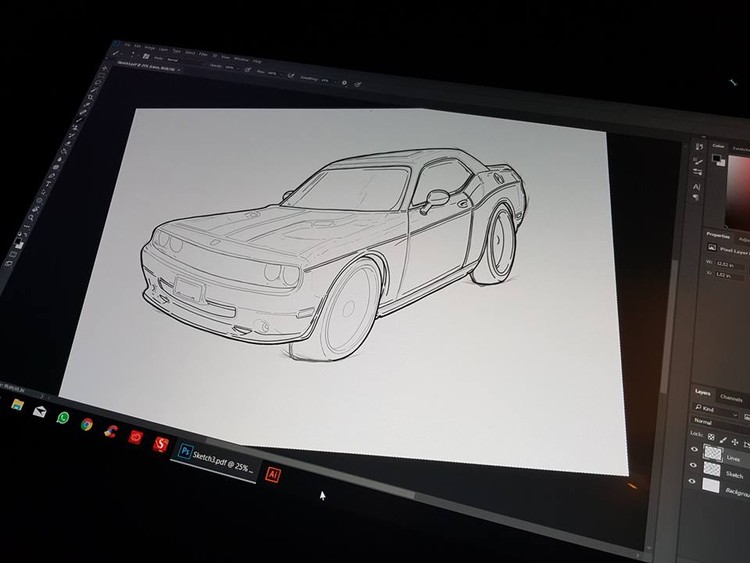Open the Edit Toolbar three-dots button

coord(26,226)
